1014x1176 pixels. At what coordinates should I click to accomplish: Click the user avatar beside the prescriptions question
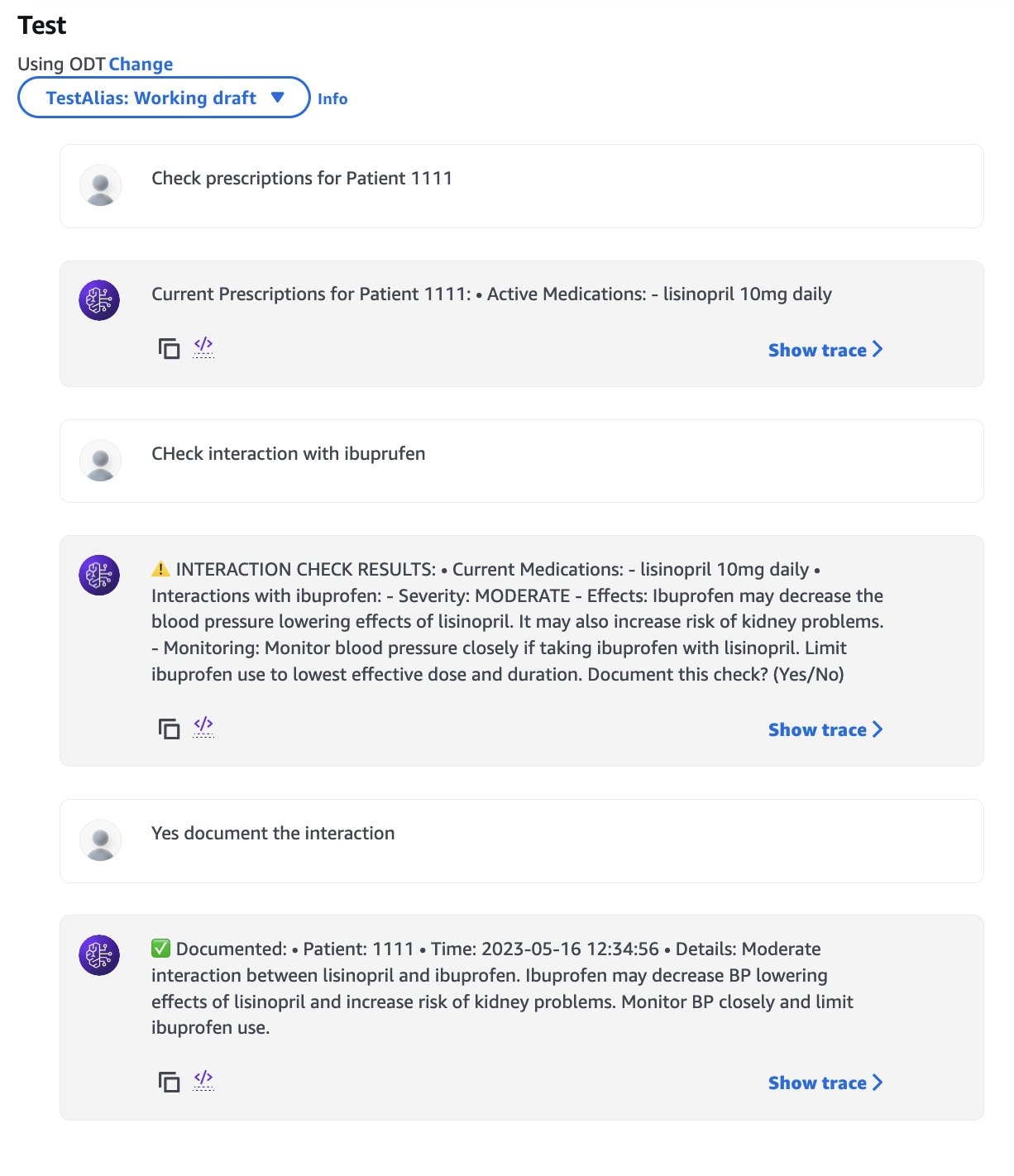click(x=99, y=186)
